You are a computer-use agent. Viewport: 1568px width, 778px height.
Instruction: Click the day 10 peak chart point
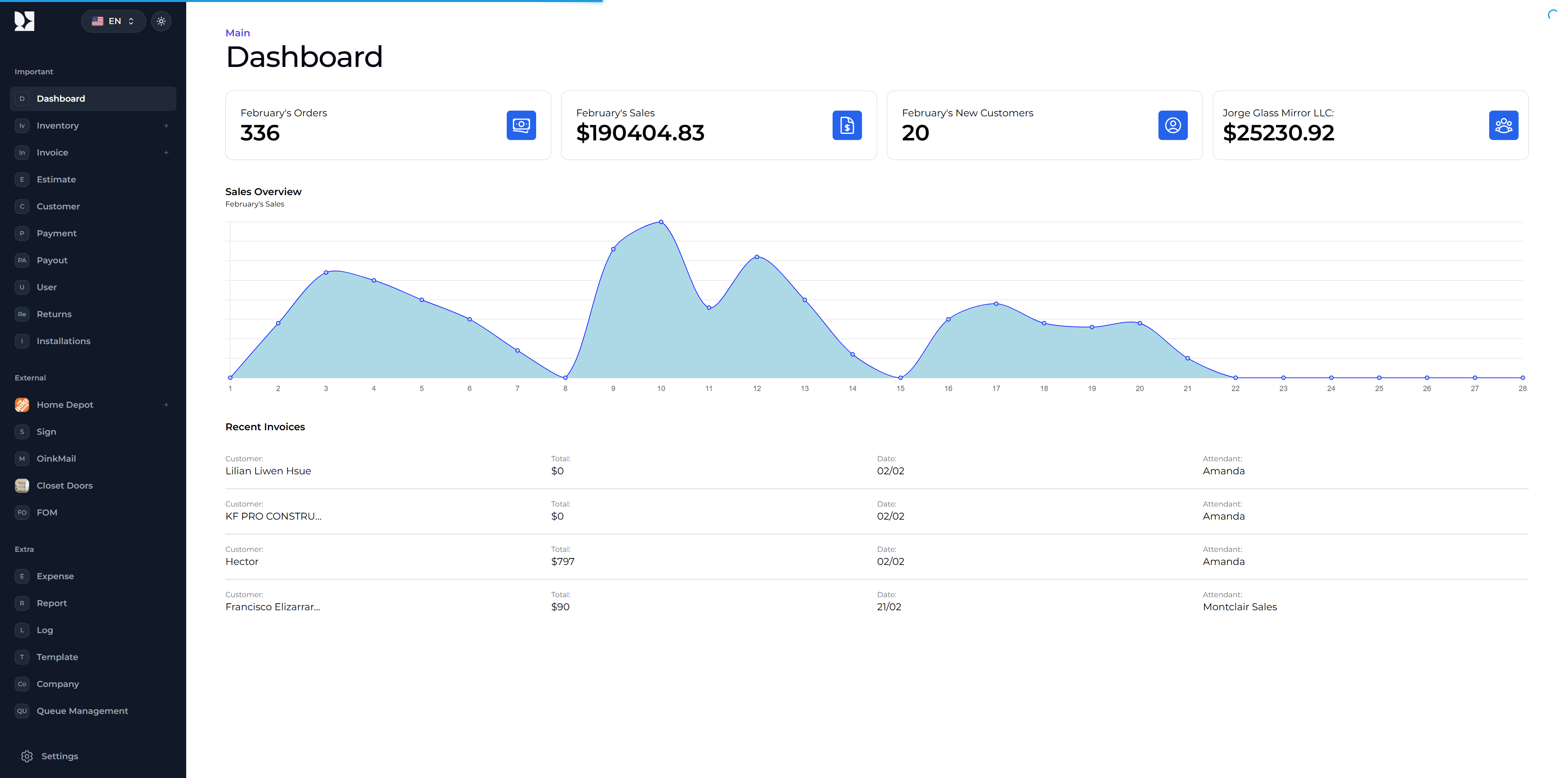coord(661,222)
